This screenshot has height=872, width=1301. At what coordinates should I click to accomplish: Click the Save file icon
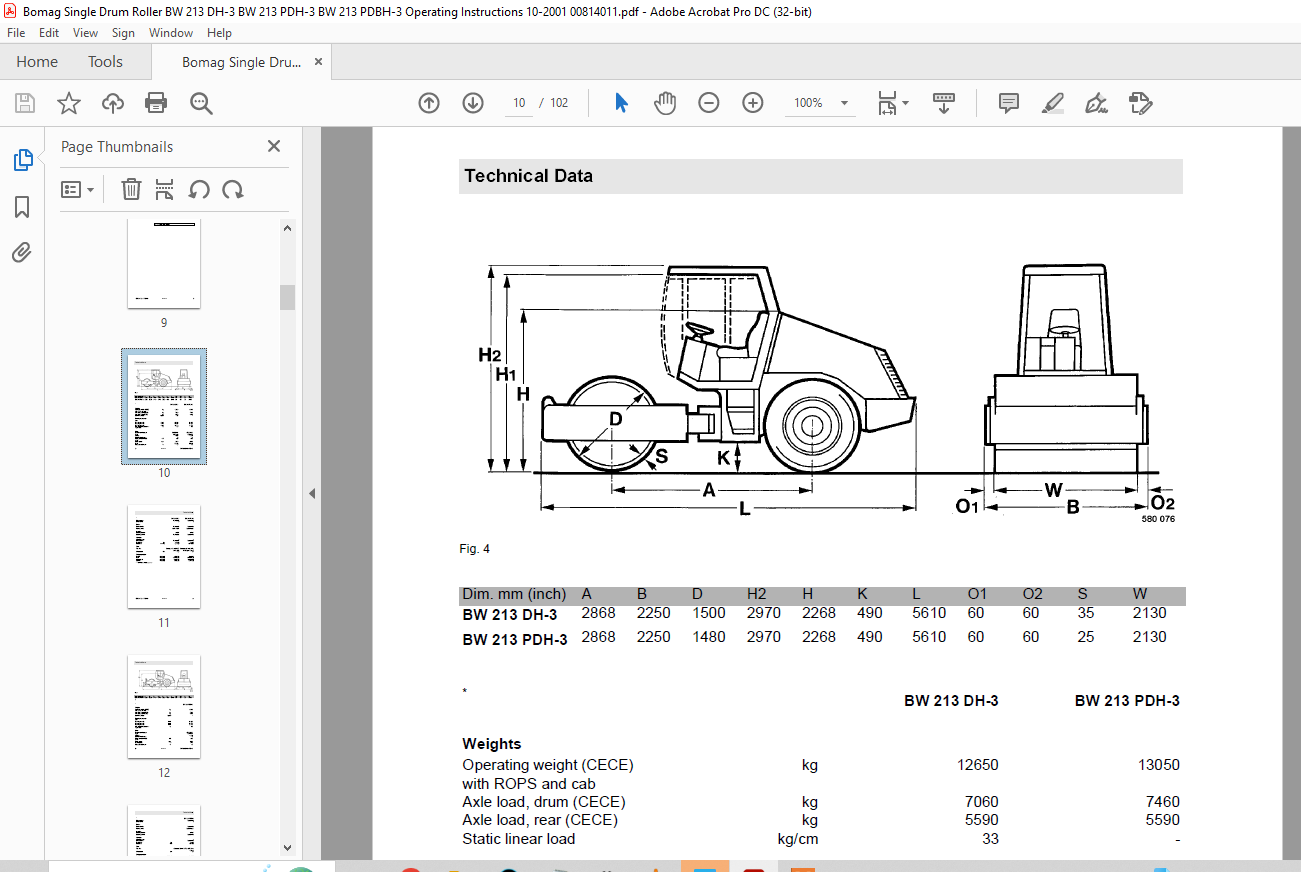25,103
